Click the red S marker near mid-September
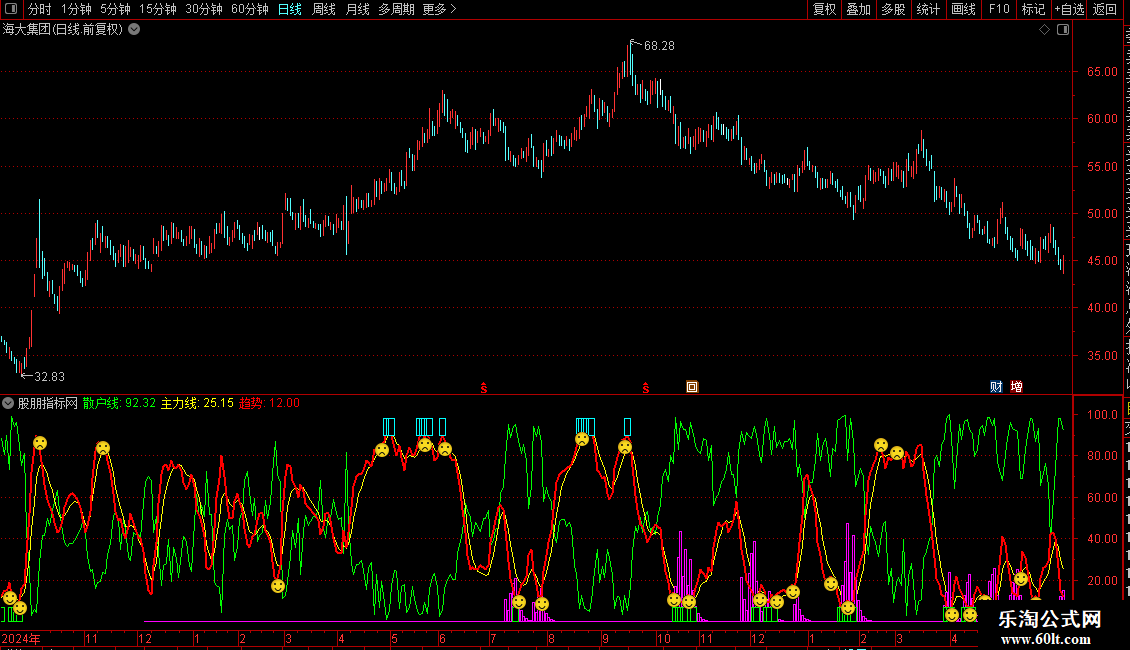Screen dimensions: 1130x650 pyautogui.click(x=646, y=388)
